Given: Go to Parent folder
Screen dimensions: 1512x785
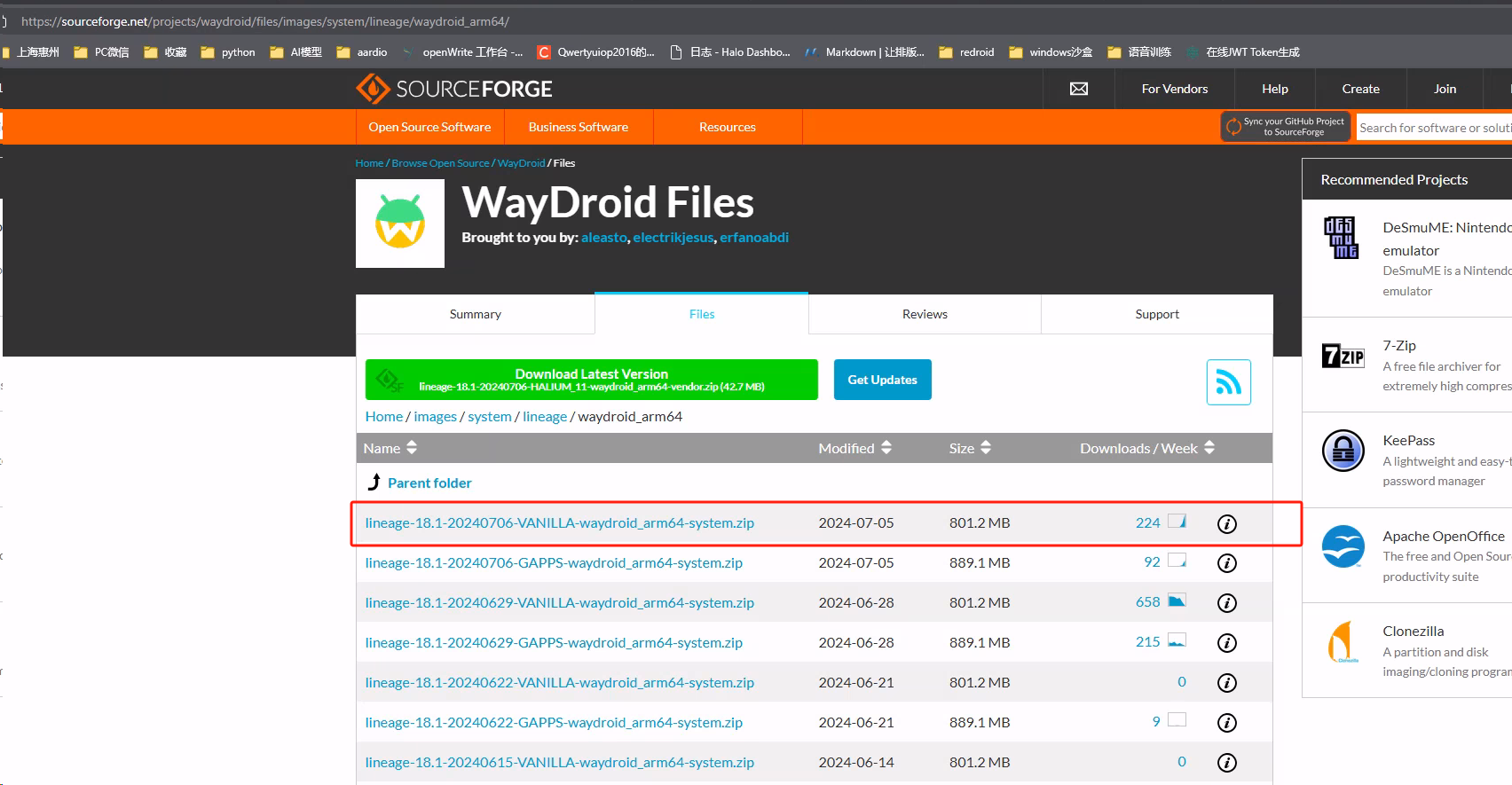Looking at the screenshot, I should click(429, 483).
